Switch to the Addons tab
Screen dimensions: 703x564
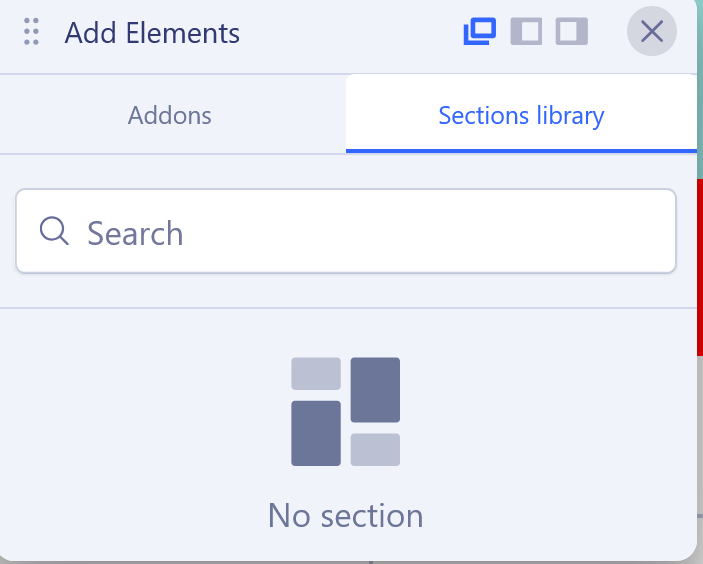(170, 115)
